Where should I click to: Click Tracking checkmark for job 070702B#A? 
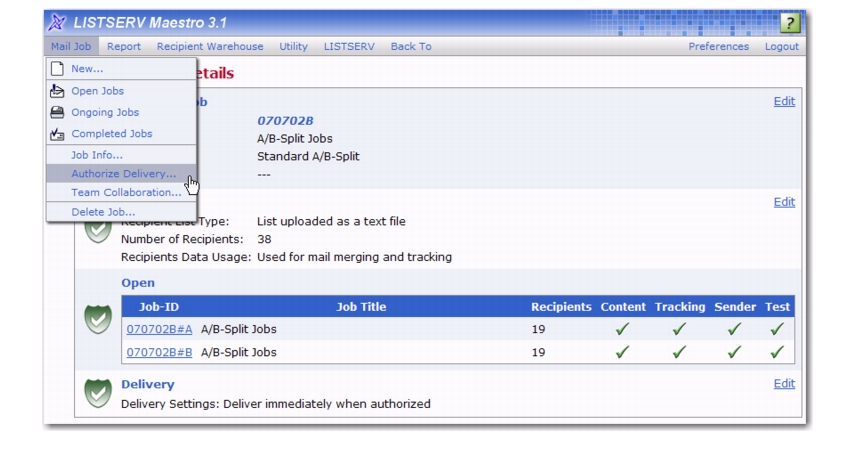[x=679, y=329]
